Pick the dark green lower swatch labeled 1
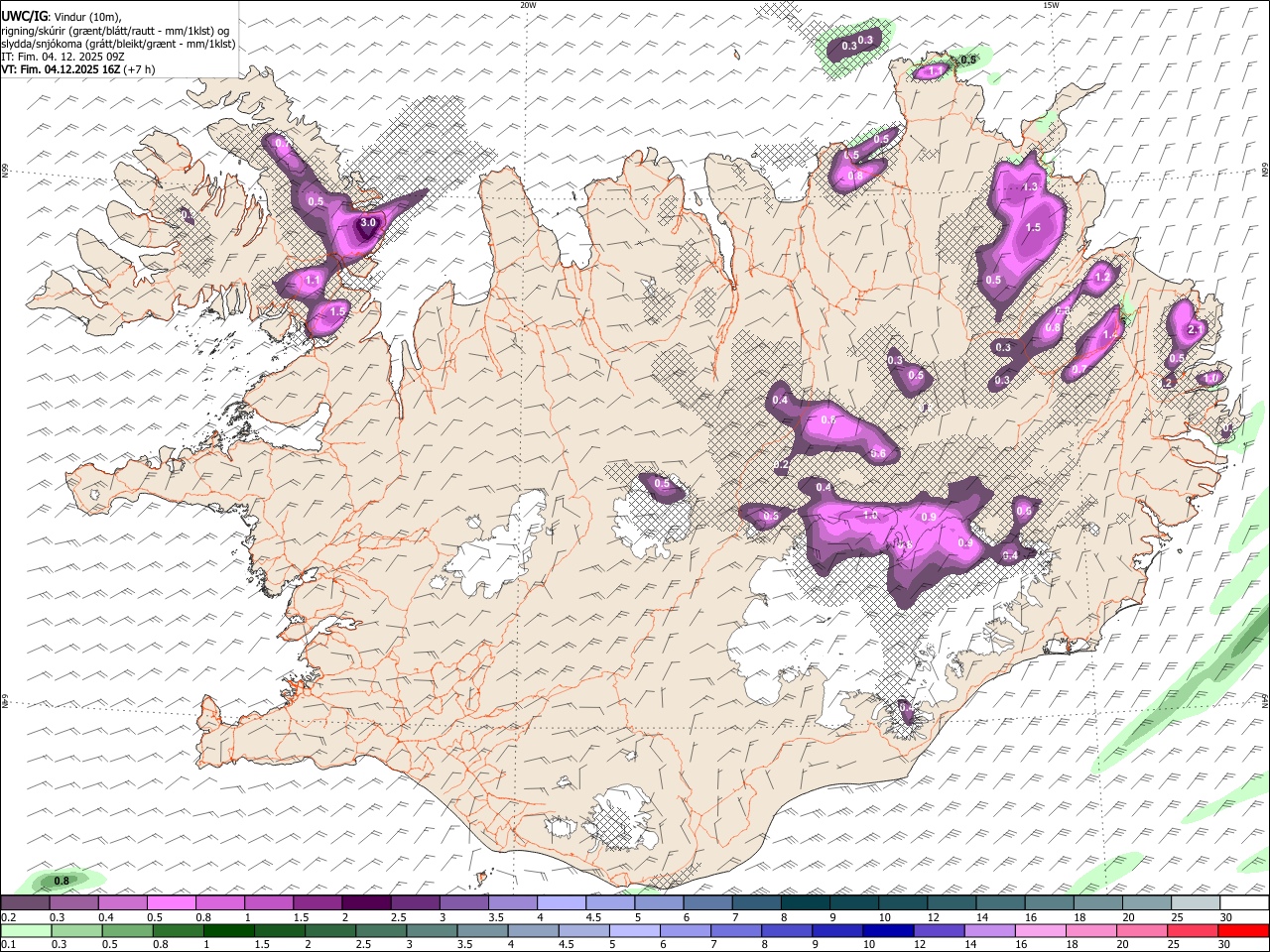The width and height of the screenshot is (1270, 952). click(228, 930)
